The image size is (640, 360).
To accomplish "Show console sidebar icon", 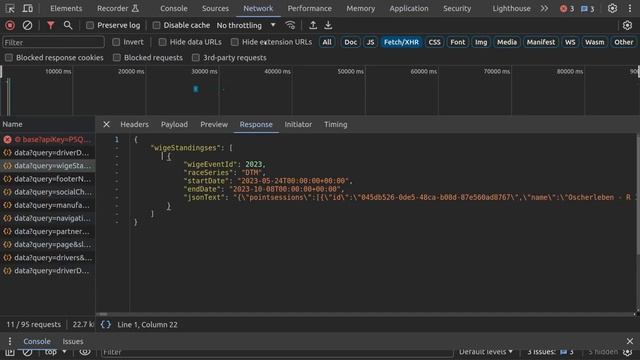I will tap(10, 352).
